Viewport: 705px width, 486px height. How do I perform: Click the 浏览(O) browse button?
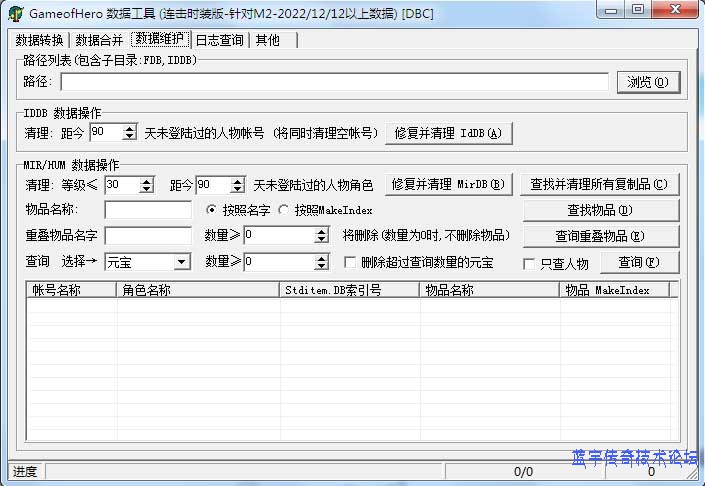click(648, 82)
